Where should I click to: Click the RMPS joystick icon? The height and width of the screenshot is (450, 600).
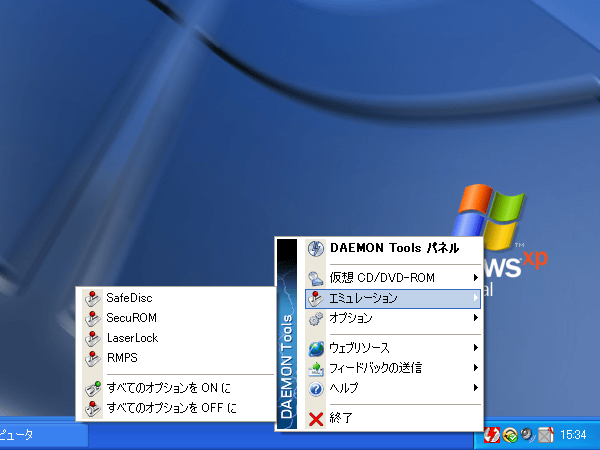(92, 359)
